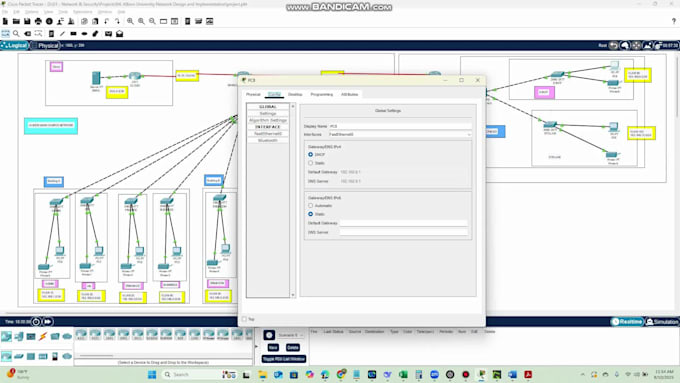Choose Connections lightning bolt category
The width and height of the screenshot is (680, 383).
(x=42, y=336)
